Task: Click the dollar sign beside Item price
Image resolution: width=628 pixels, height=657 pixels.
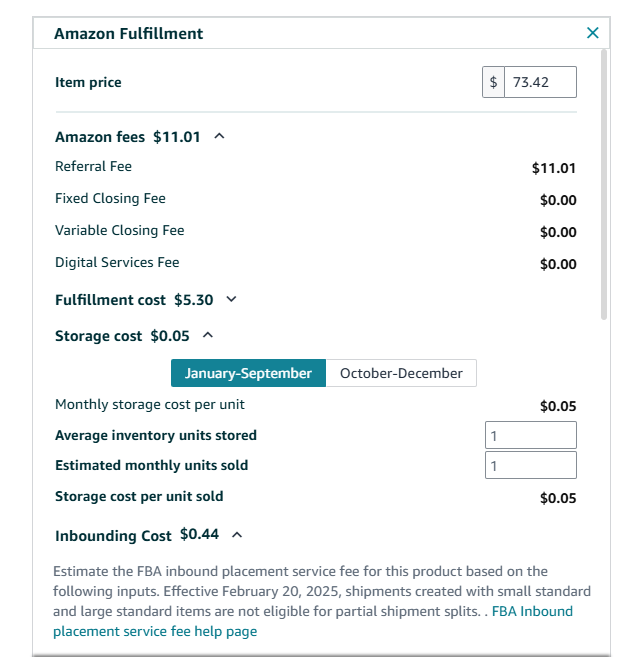Action: (493, 82)
